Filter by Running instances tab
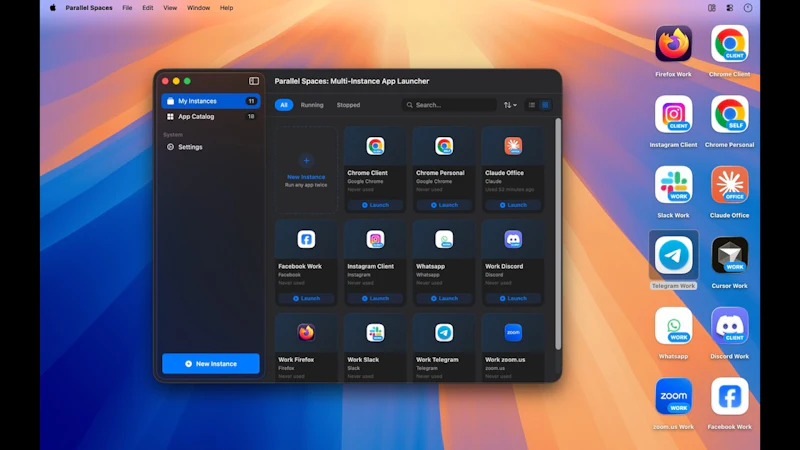Image resolution: width=800 pixels, height=450 pixels. coord(312,105)
